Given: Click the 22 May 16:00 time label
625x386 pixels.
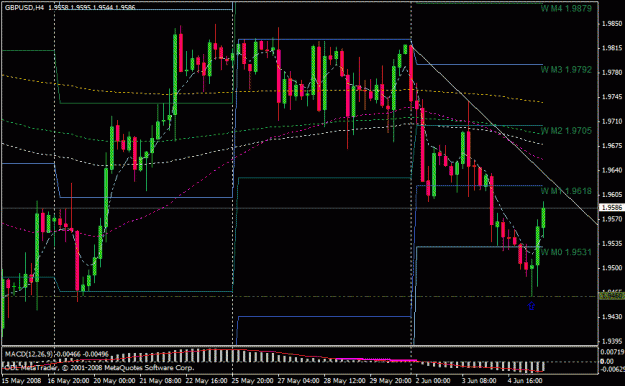Looking at the screenshot, I should (x=206, y=380).
